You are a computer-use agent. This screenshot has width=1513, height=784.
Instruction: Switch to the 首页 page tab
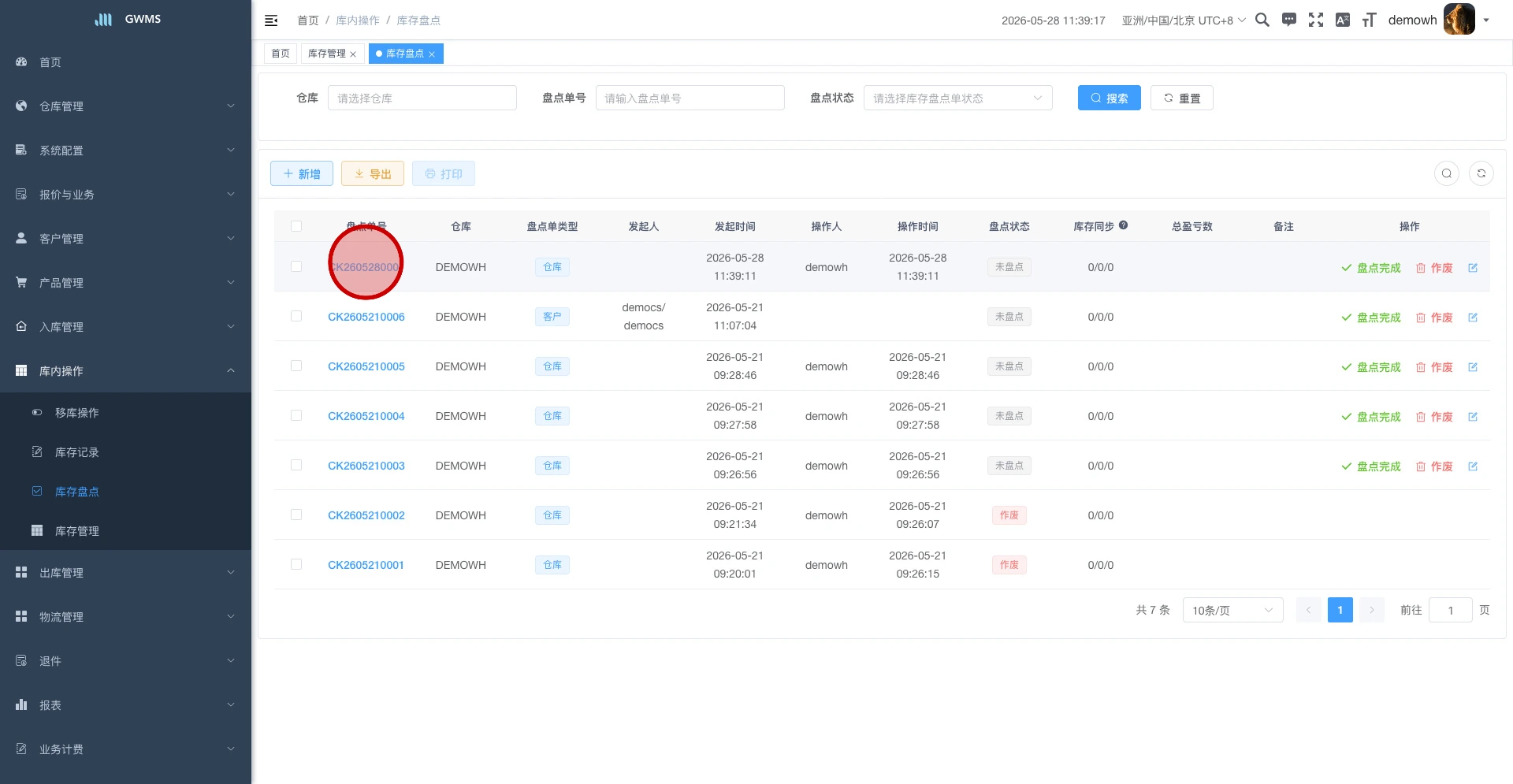pos(281,54)
